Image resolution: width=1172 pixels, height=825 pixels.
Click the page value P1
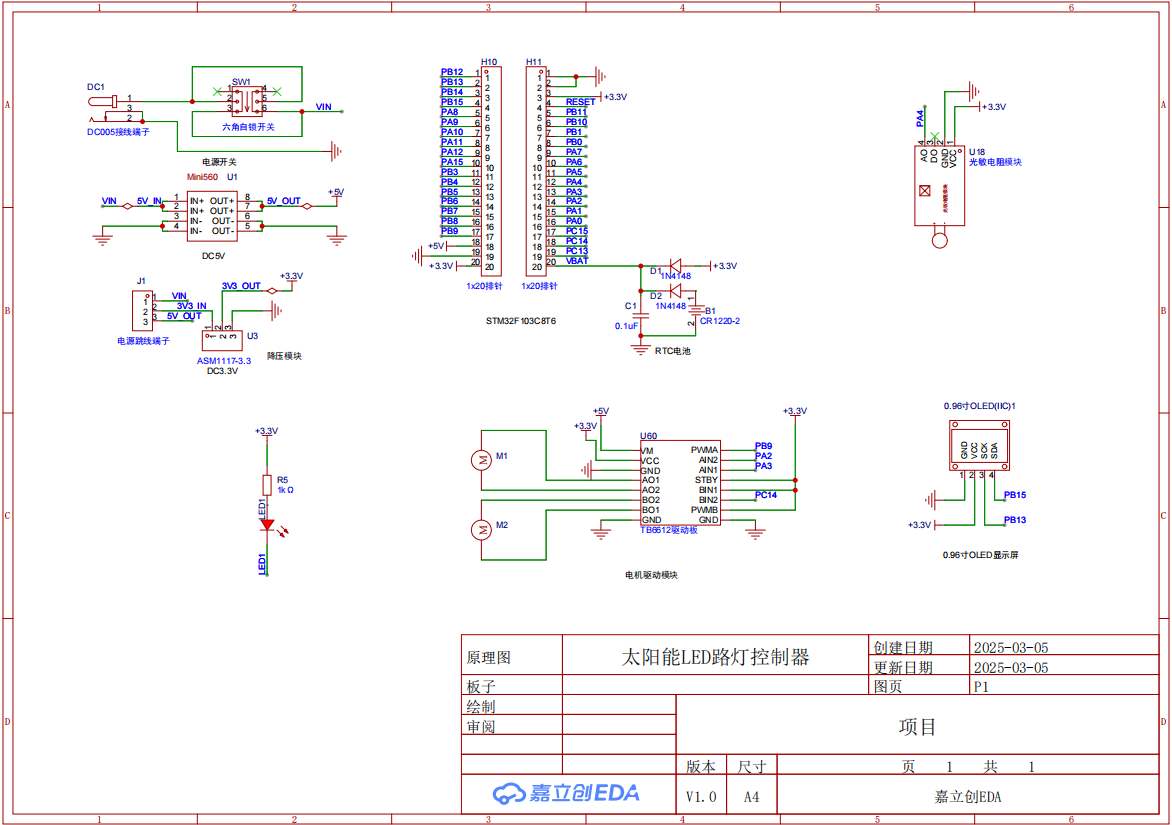[x=981, y=687]
